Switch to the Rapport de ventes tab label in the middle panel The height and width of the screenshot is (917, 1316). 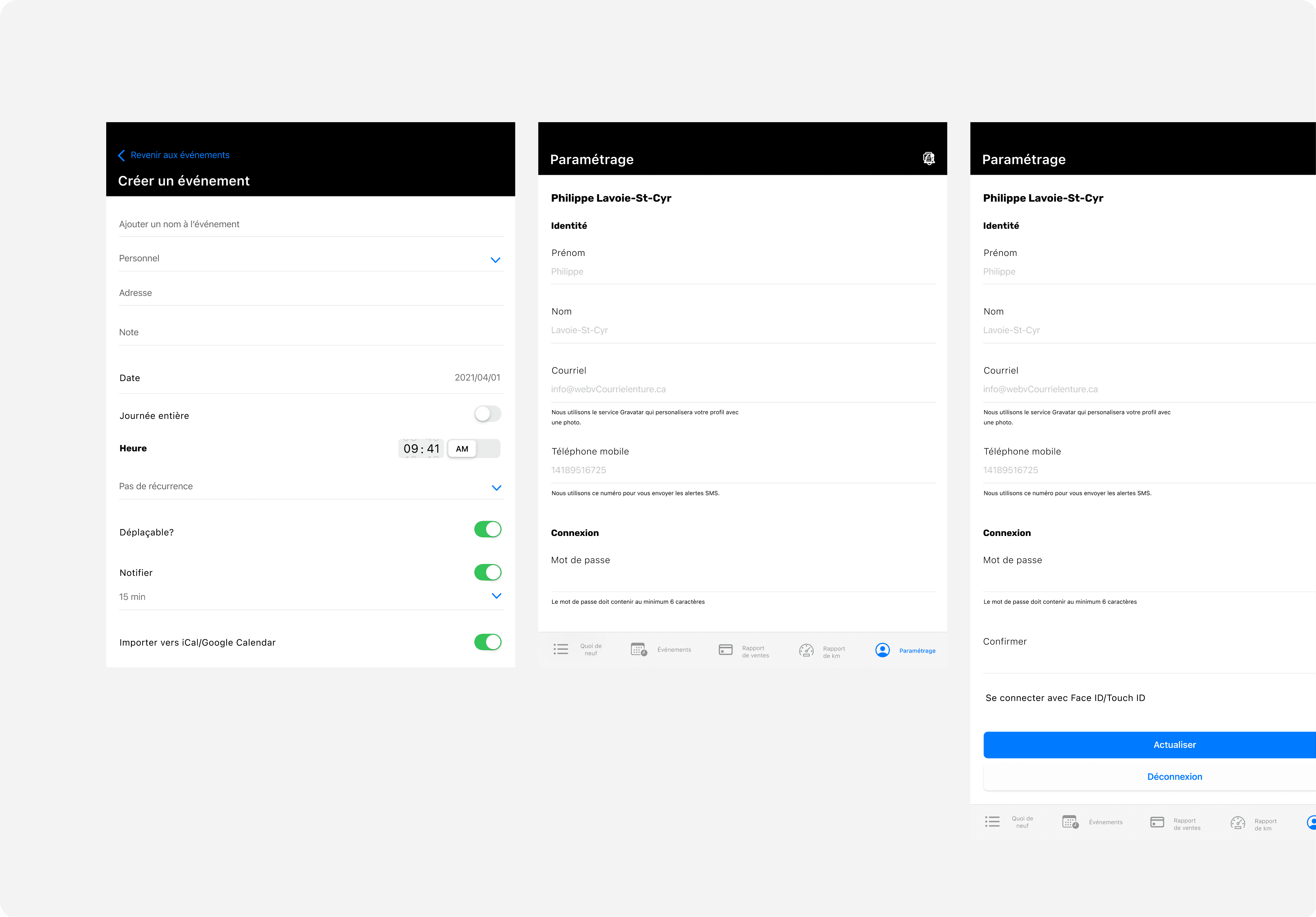[x=755, y=652]
